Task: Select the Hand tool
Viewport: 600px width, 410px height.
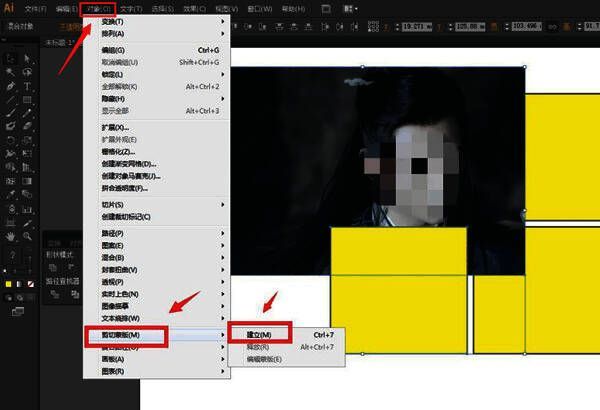Action: (10, 237)
